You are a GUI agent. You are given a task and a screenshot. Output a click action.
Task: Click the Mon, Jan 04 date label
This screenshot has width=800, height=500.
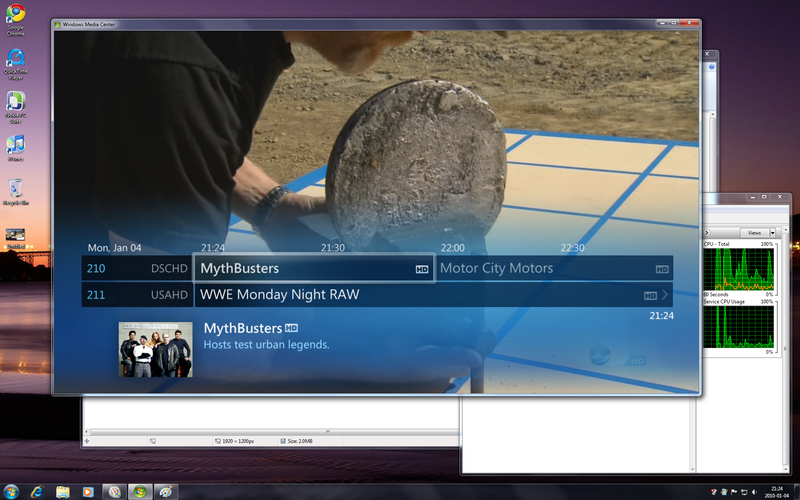tap(114, 247)
